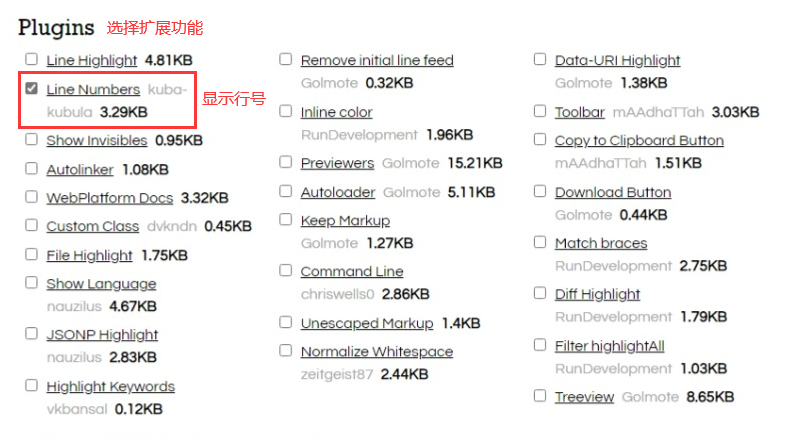Viewport: 797px width, 440px height.
Task: Uncheck the Line Numbers plugin checkbox
Action: [x=32, y=89]
